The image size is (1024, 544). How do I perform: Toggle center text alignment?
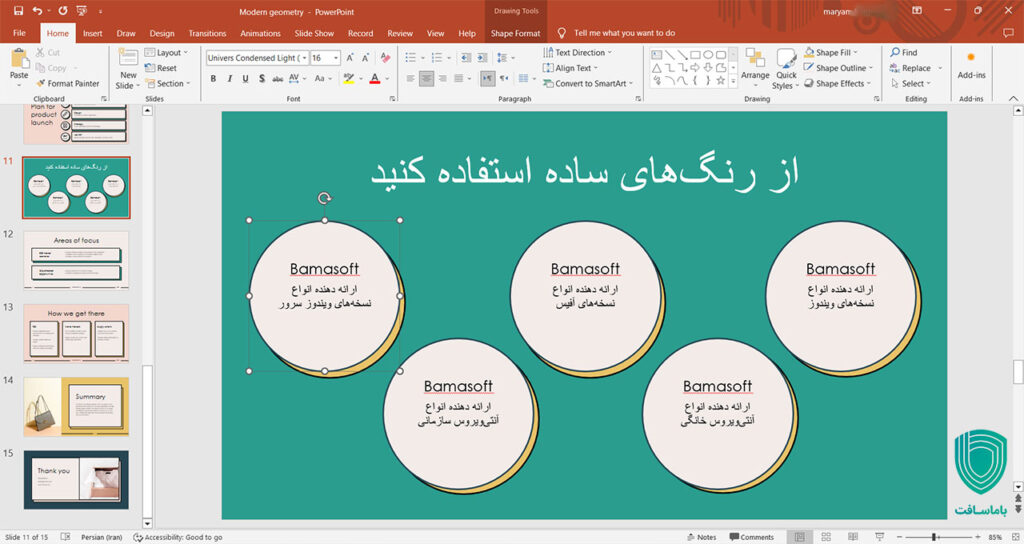click(x=427, y=78)
